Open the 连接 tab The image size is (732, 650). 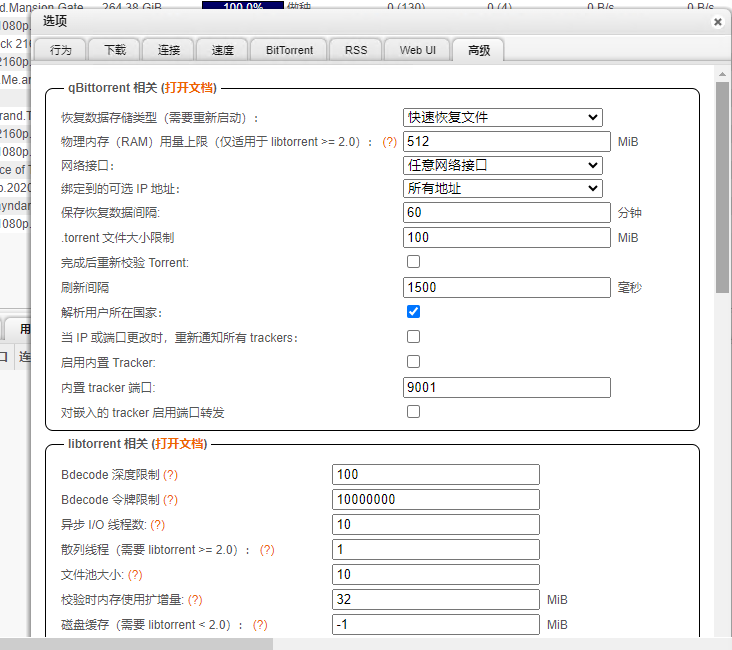click(x=169, y=50)
